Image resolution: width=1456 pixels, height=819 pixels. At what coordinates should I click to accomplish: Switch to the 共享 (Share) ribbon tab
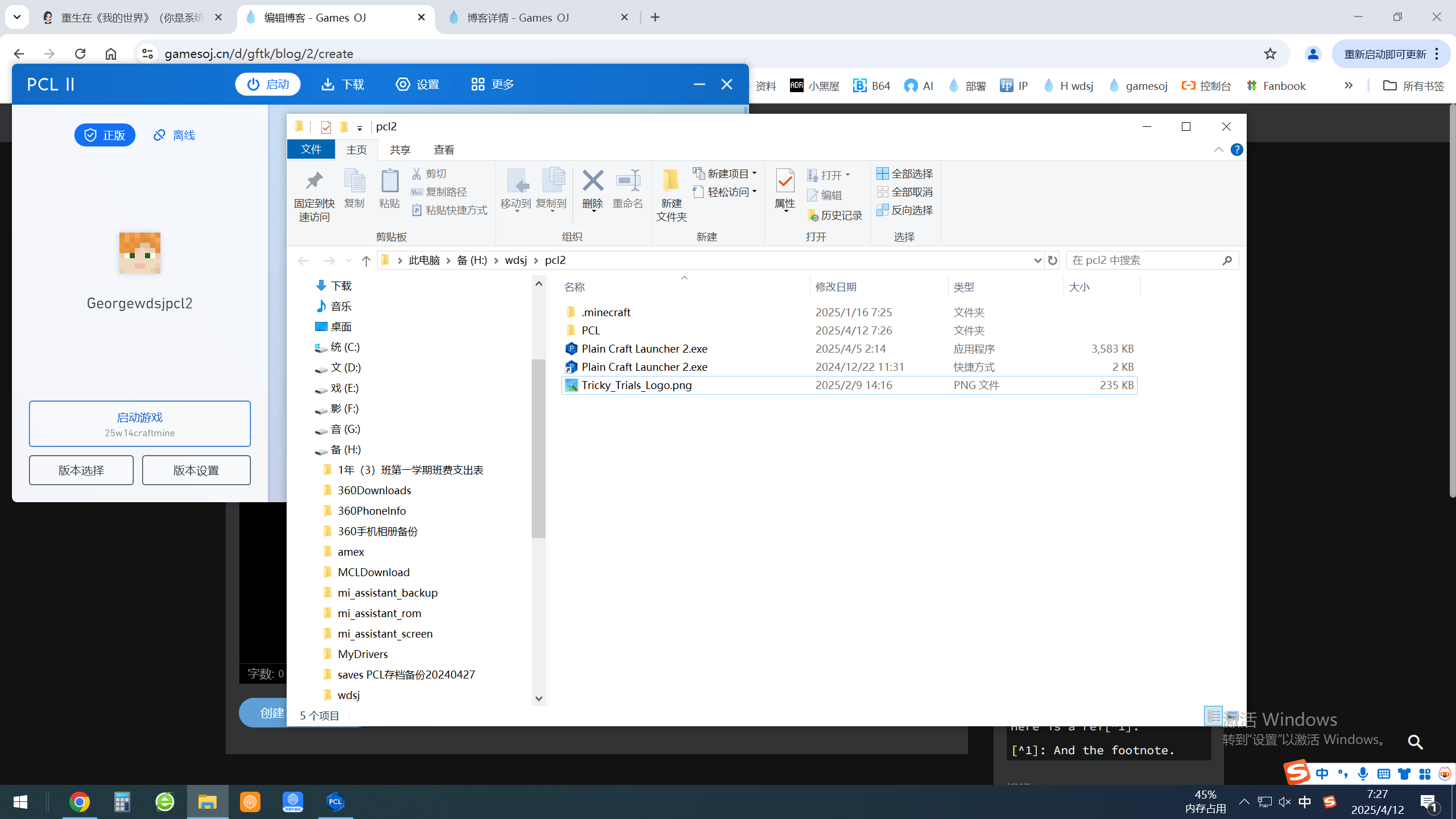400,149
